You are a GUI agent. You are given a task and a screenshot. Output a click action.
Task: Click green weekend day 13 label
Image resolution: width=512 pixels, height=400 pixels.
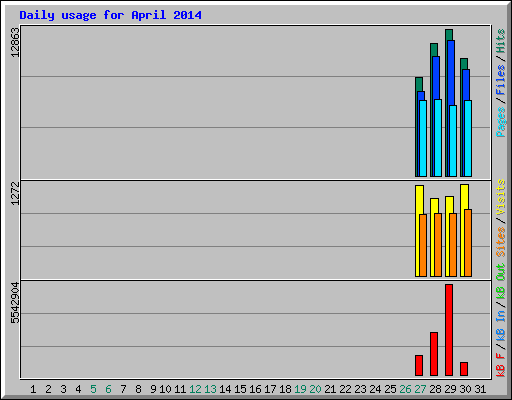tap(210, 389)
